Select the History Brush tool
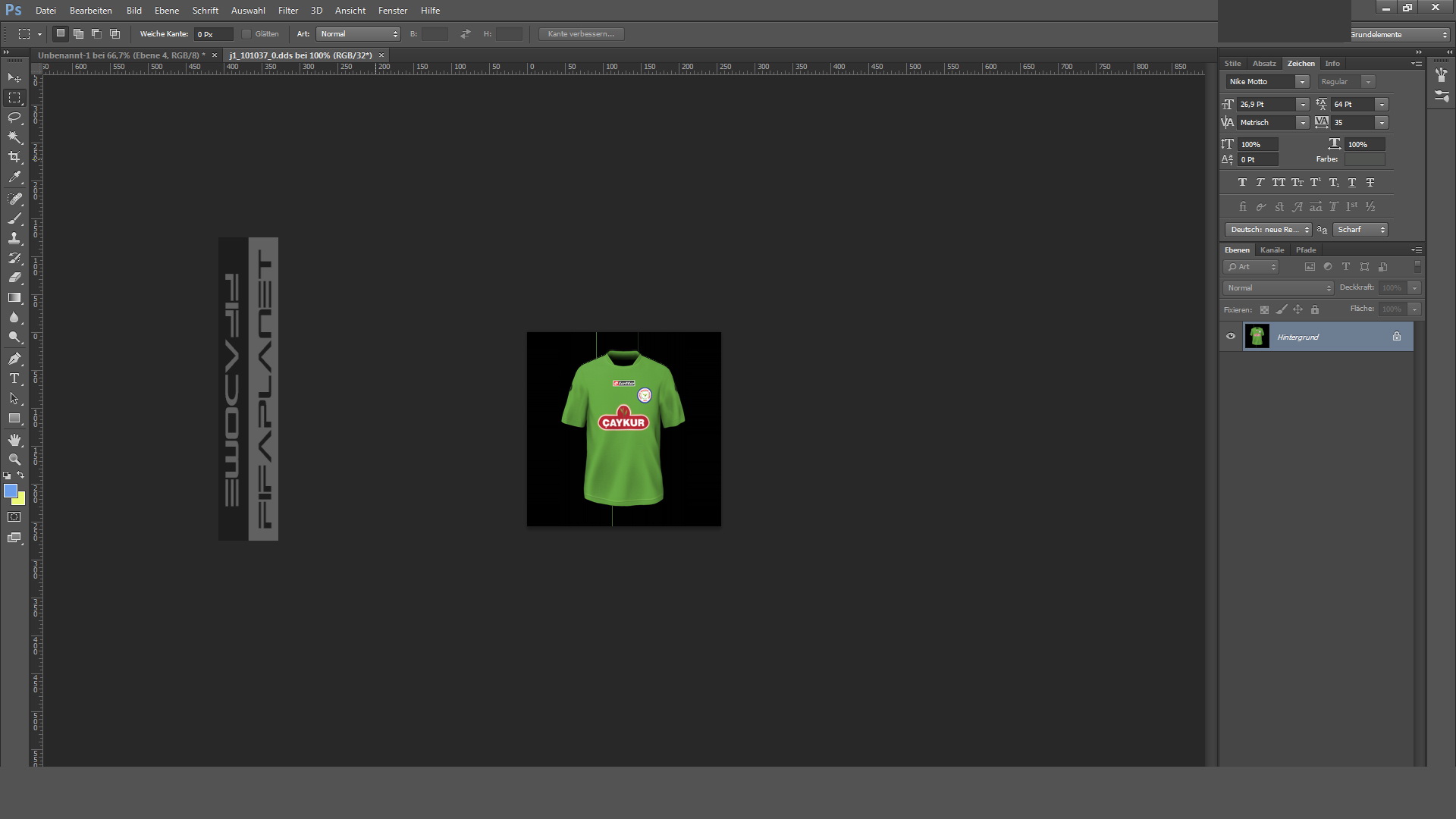Screen dimensions: 1456x819 [14, 258]
